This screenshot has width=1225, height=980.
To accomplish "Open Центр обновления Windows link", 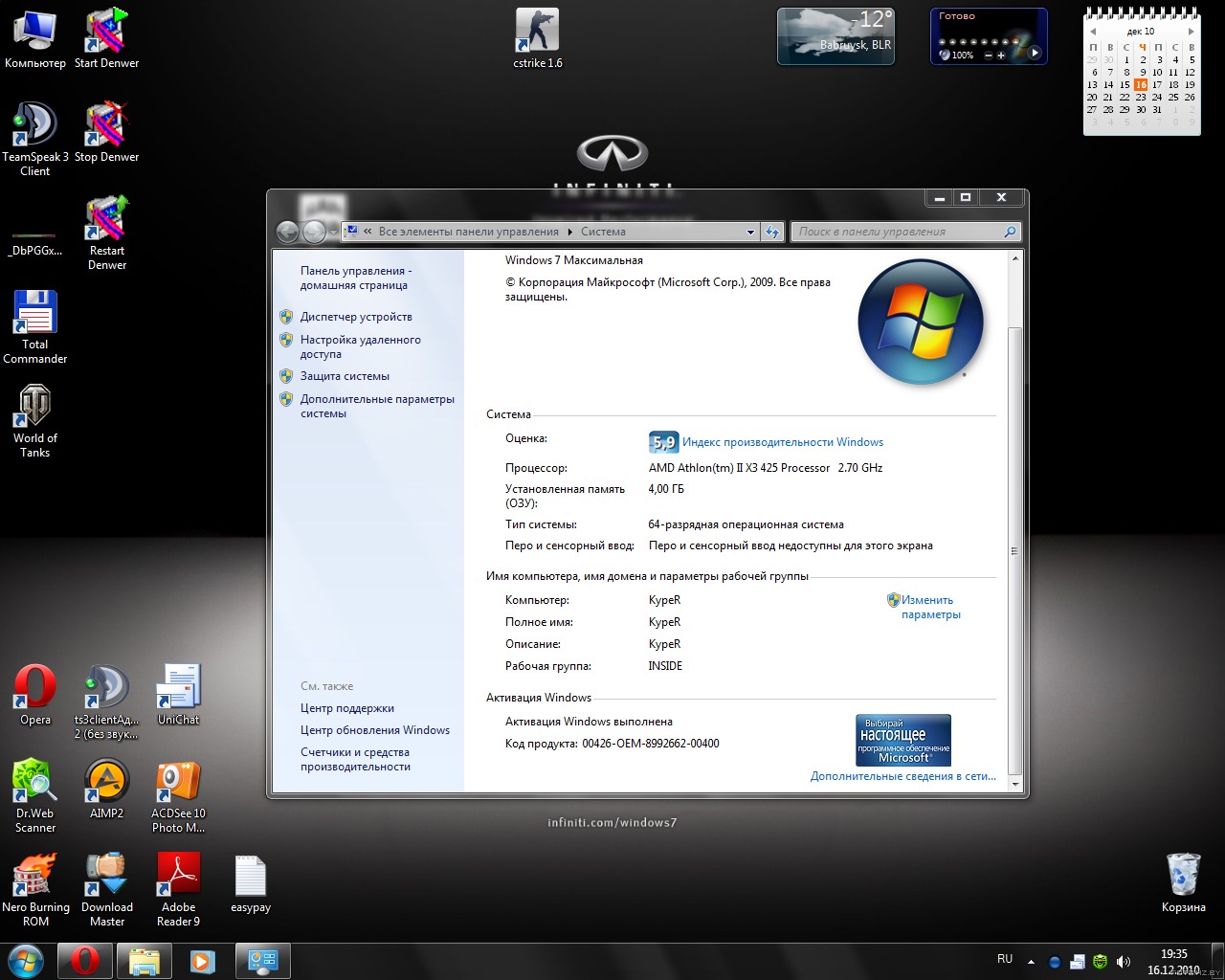I will click(375, 730).
